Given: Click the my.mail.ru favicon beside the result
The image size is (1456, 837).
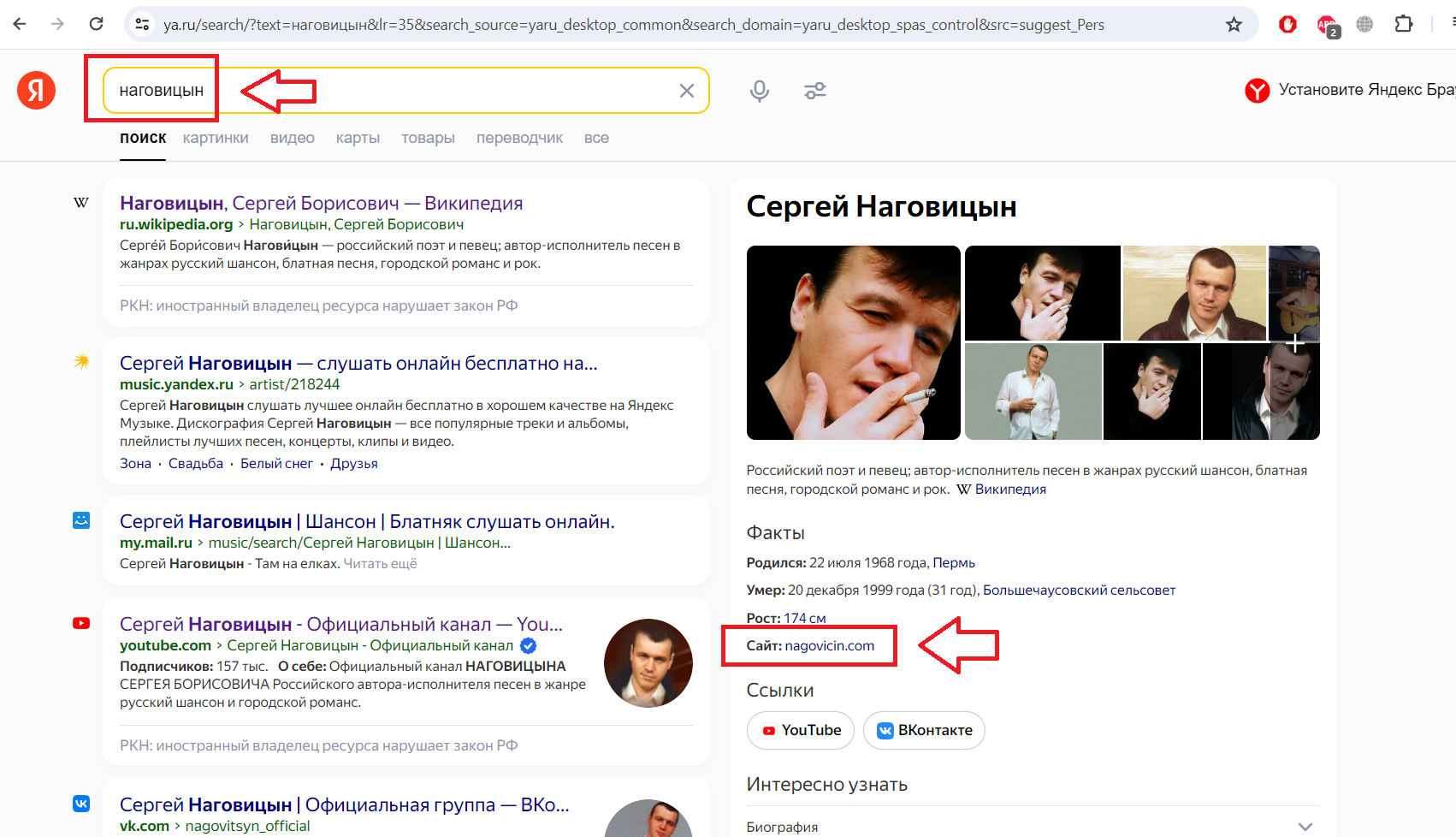Looking at the screenshot, I should pyautogui.click(x=81, y=520).
